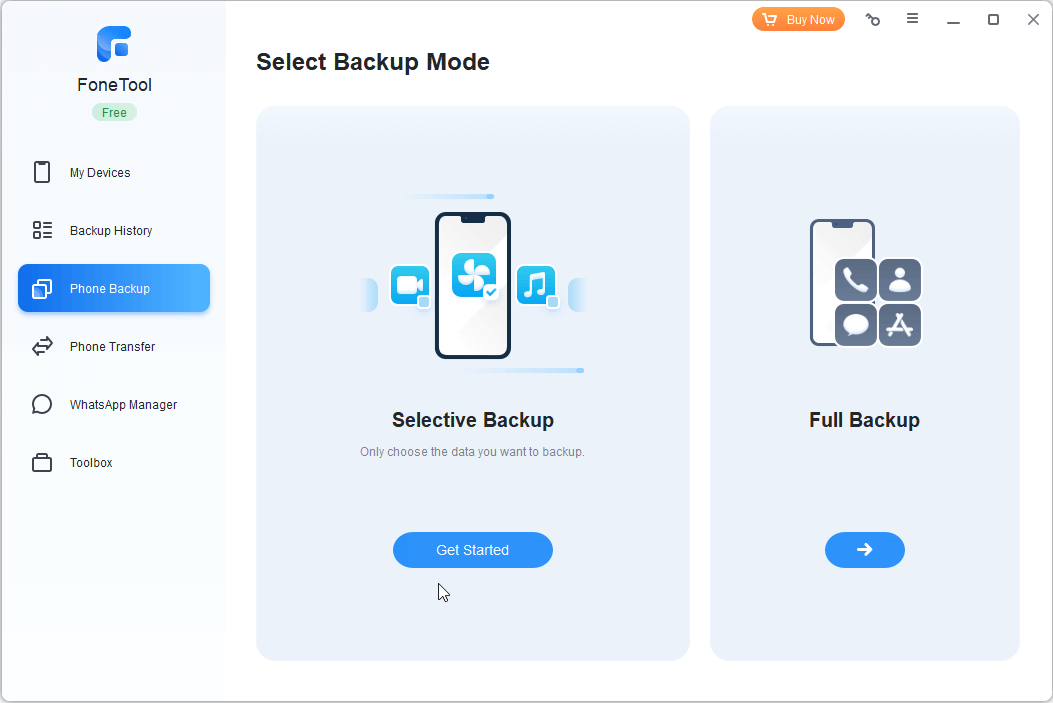Click the Full Backup arrow button
The width and height of the screenshot is (1053, 703).
click(864, 550)
